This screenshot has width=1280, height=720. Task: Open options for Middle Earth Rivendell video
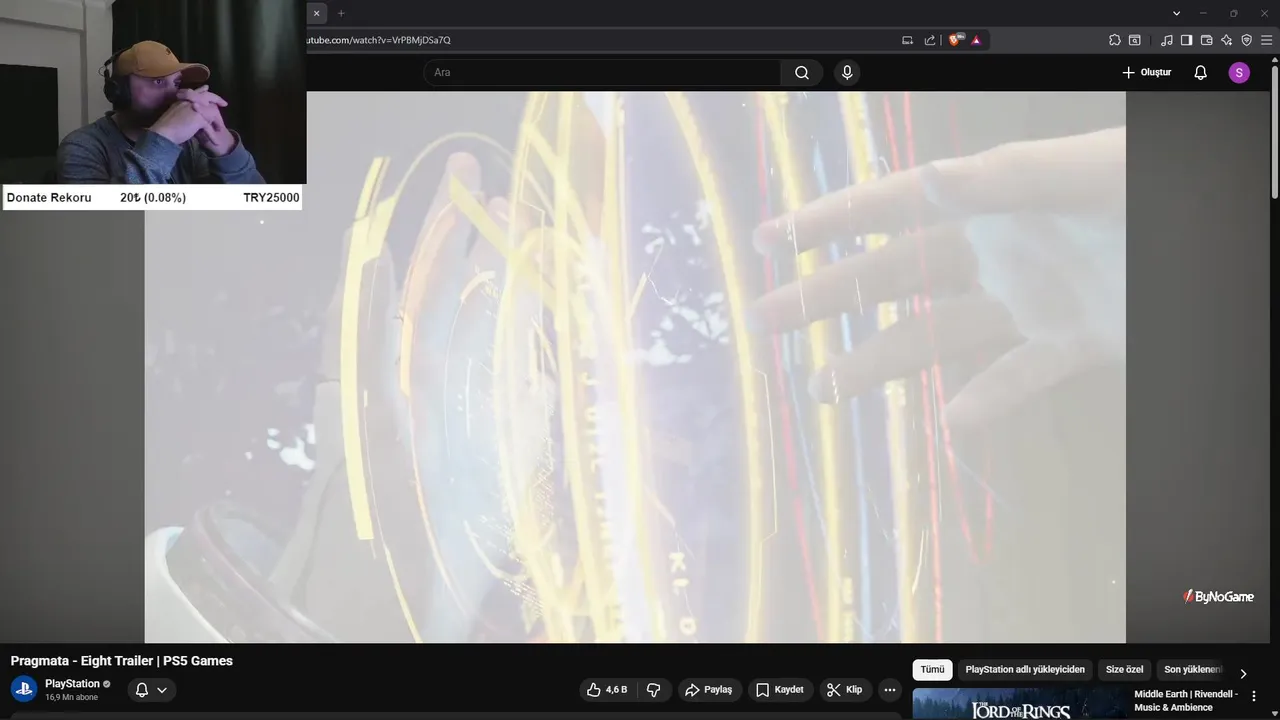point(1254,696)
